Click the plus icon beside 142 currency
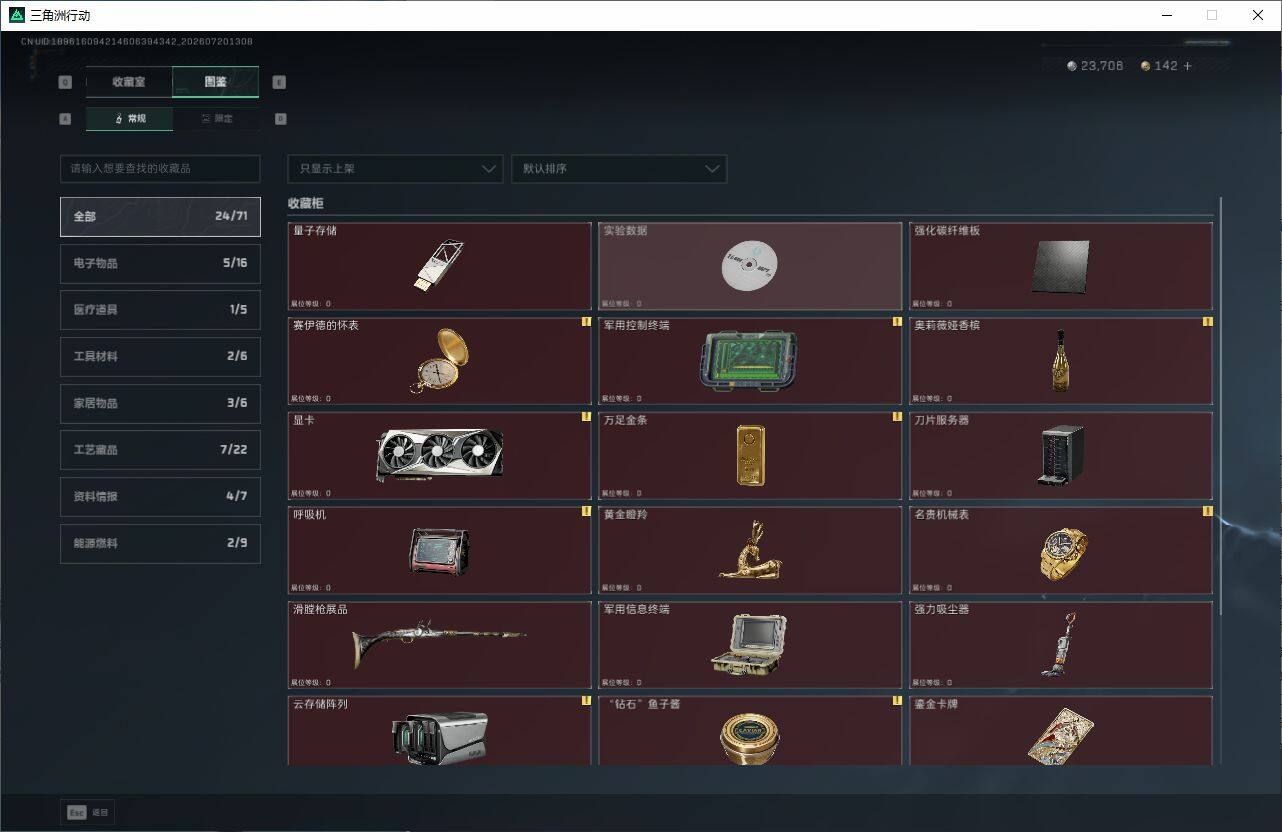This screenshot has height=832, width=1282. pos(1187,66)
